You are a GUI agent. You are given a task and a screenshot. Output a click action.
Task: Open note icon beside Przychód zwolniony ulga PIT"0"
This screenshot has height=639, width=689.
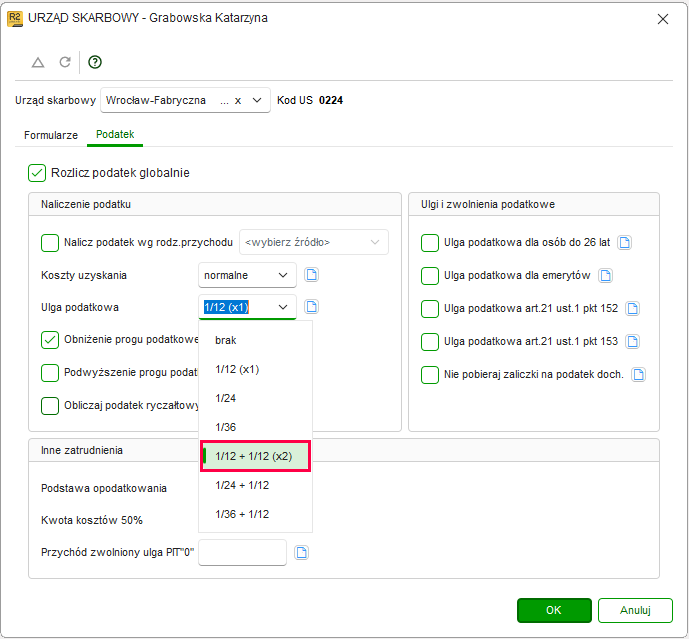coord(301,552)
